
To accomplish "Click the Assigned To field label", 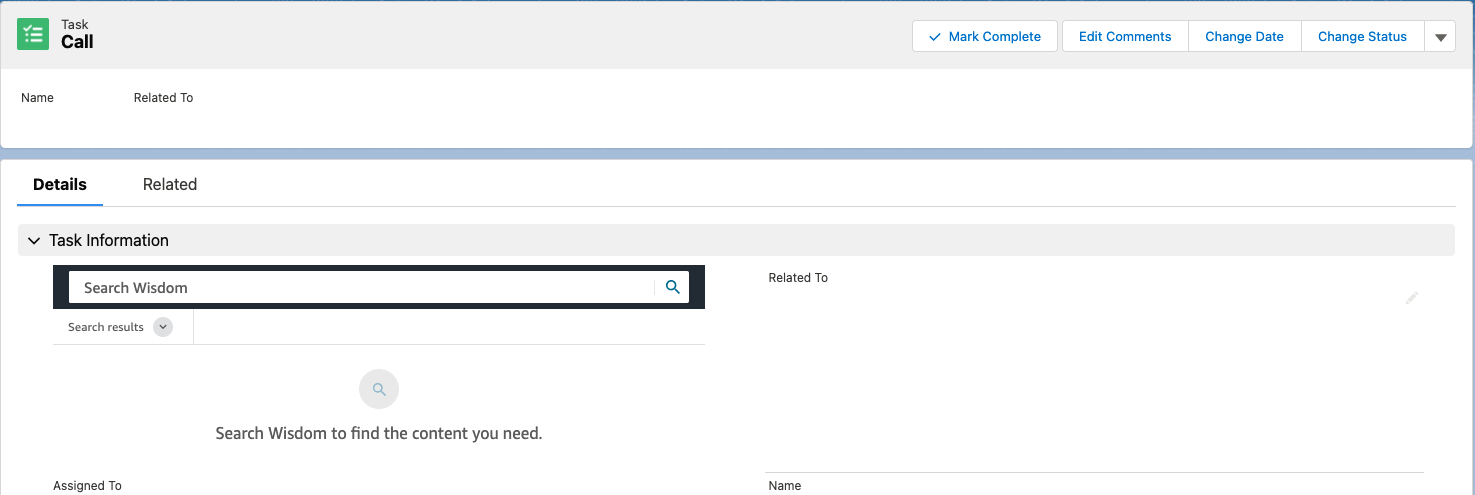I will [87, 486].
